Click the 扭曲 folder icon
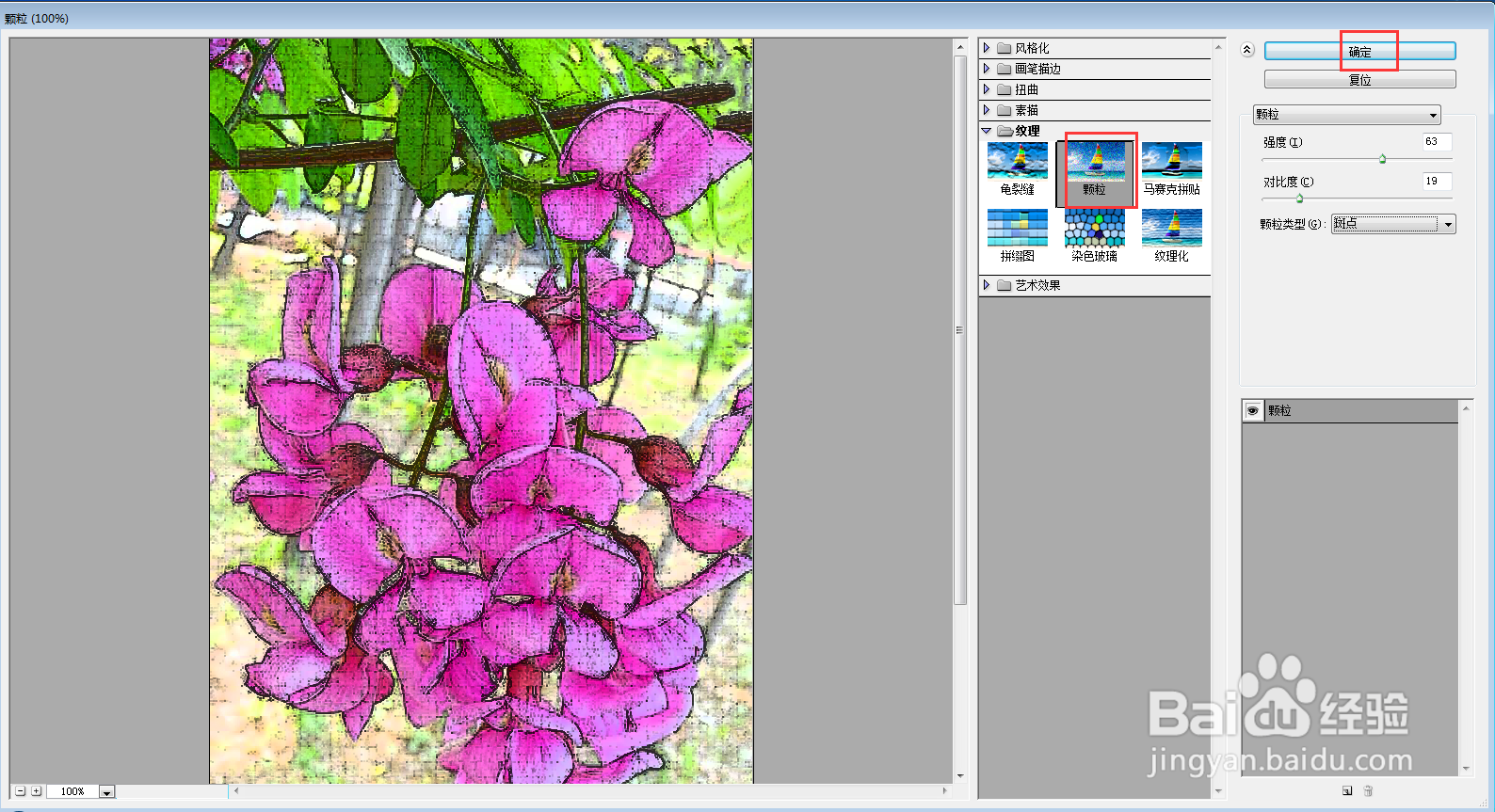Image resolution: width=1495 pixels, height=812 pixels. 1005,89
